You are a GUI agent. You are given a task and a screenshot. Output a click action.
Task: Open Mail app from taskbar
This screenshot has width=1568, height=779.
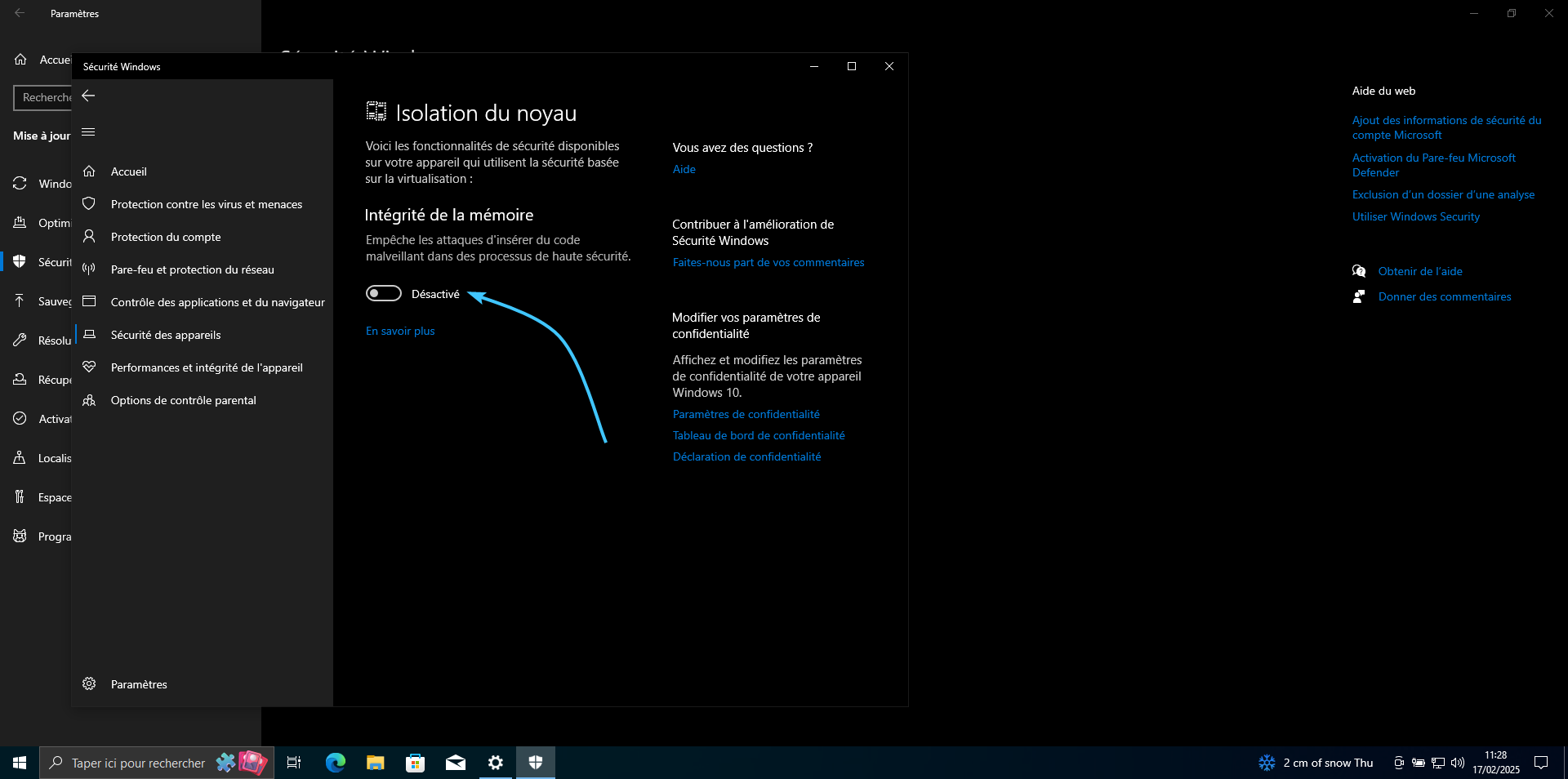tap(456, 763)
